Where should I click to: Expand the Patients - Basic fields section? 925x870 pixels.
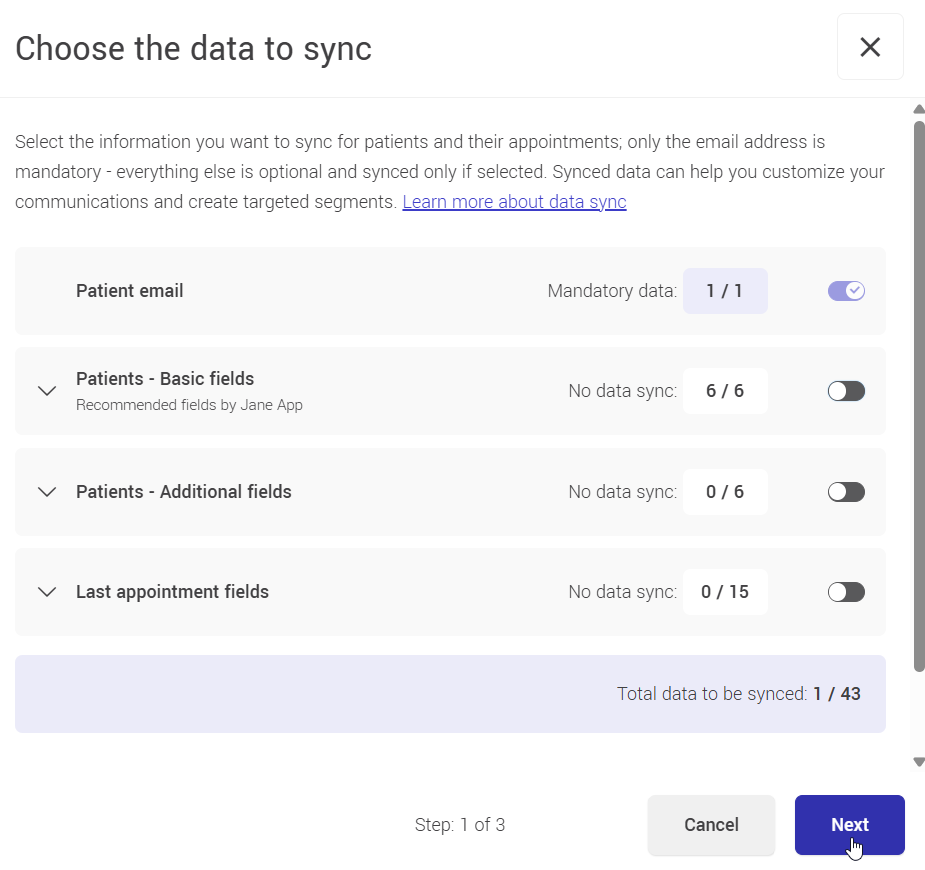[x=46, y=391]
